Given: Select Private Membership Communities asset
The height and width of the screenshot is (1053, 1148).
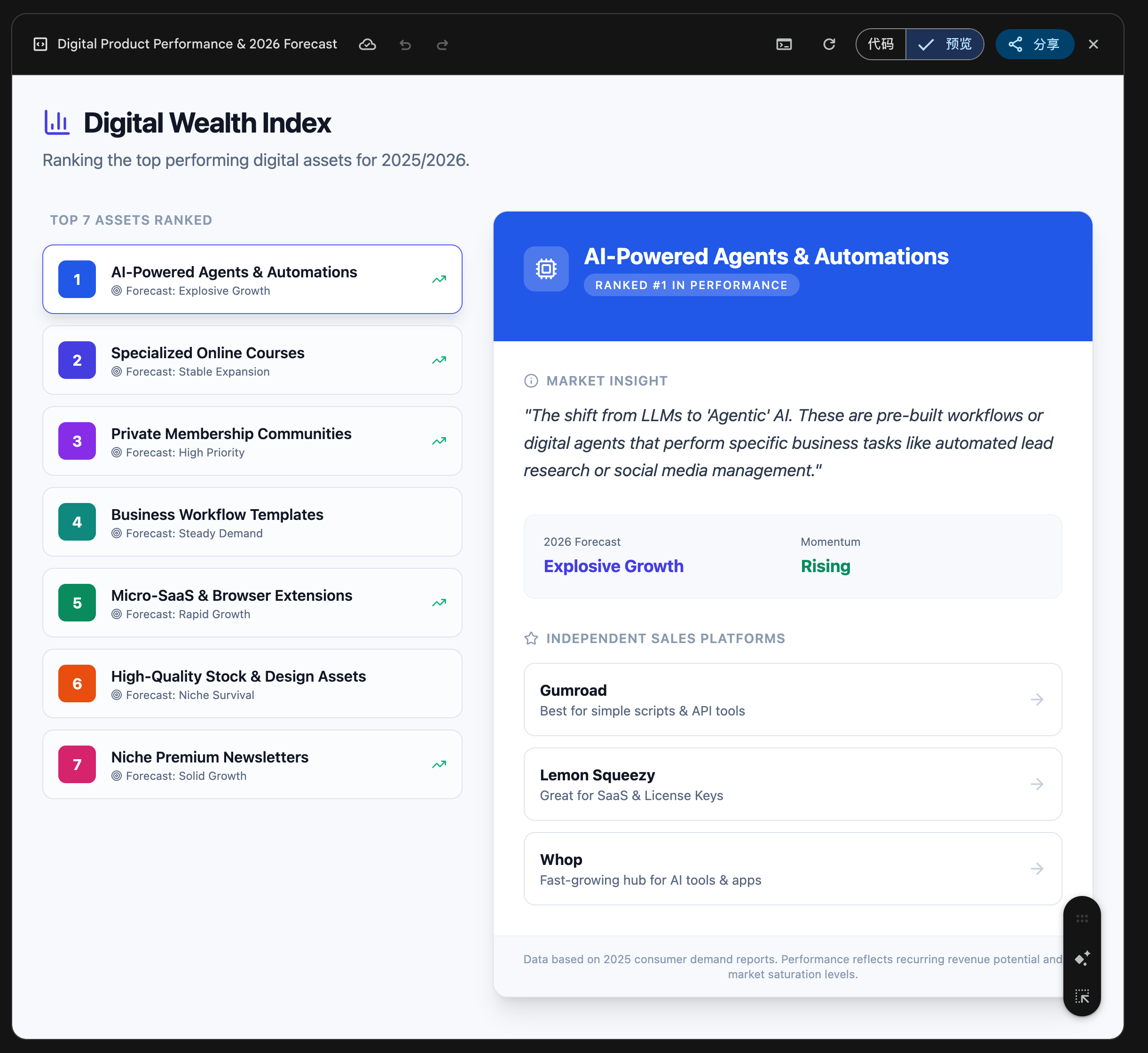Looking at the screenshot, I should (x=252, y=441).
